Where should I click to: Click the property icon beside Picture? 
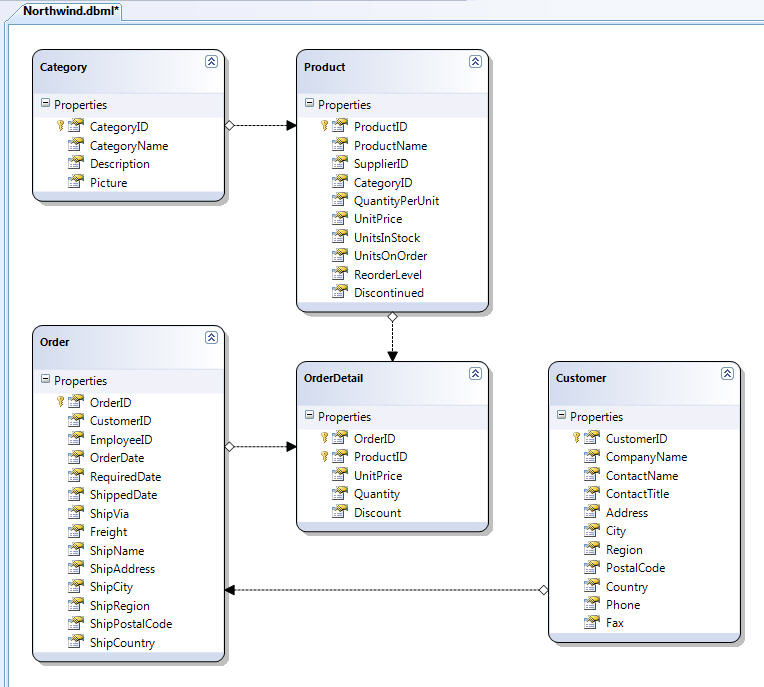click(x=75, y=183)
